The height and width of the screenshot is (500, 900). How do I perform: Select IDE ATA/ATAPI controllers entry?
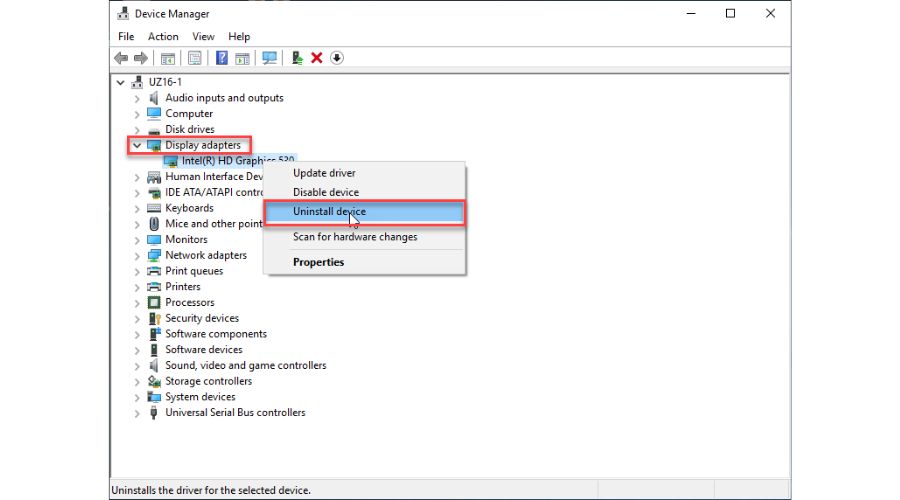(x=214, y=192)
